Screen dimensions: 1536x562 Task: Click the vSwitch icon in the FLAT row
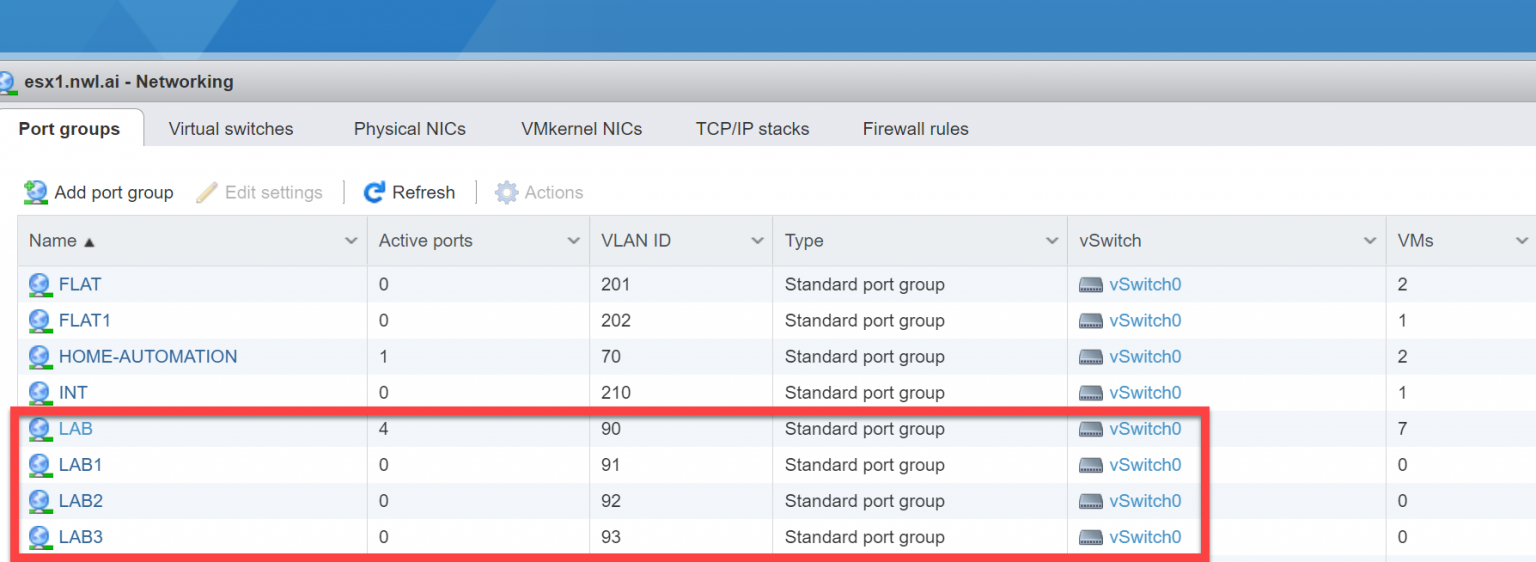point(1091,285)
